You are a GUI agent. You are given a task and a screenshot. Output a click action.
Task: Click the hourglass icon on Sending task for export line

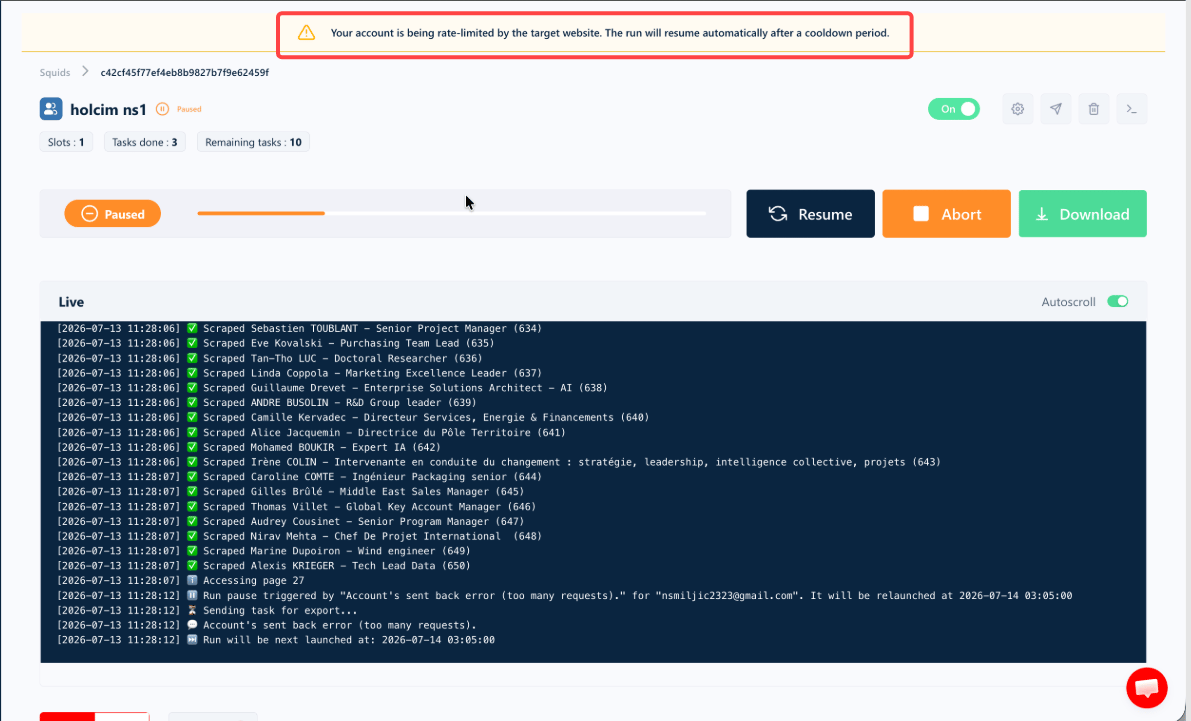point(192,610)
